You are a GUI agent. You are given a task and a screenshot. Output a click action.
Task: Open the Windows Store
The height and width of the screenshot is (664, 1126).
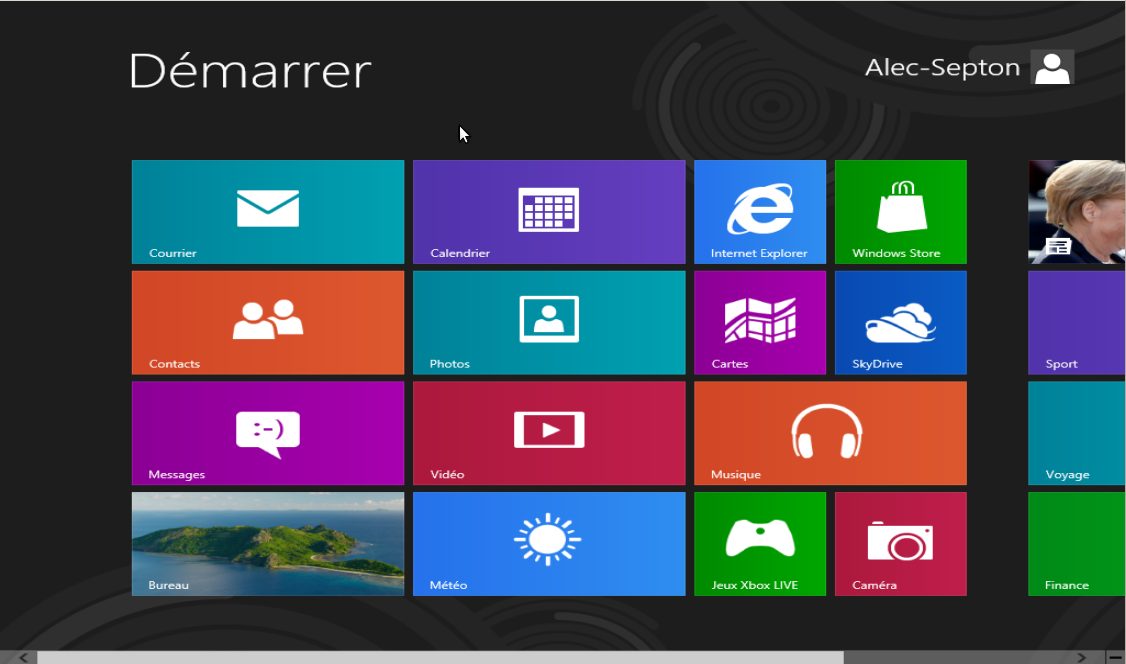point(899,211)
